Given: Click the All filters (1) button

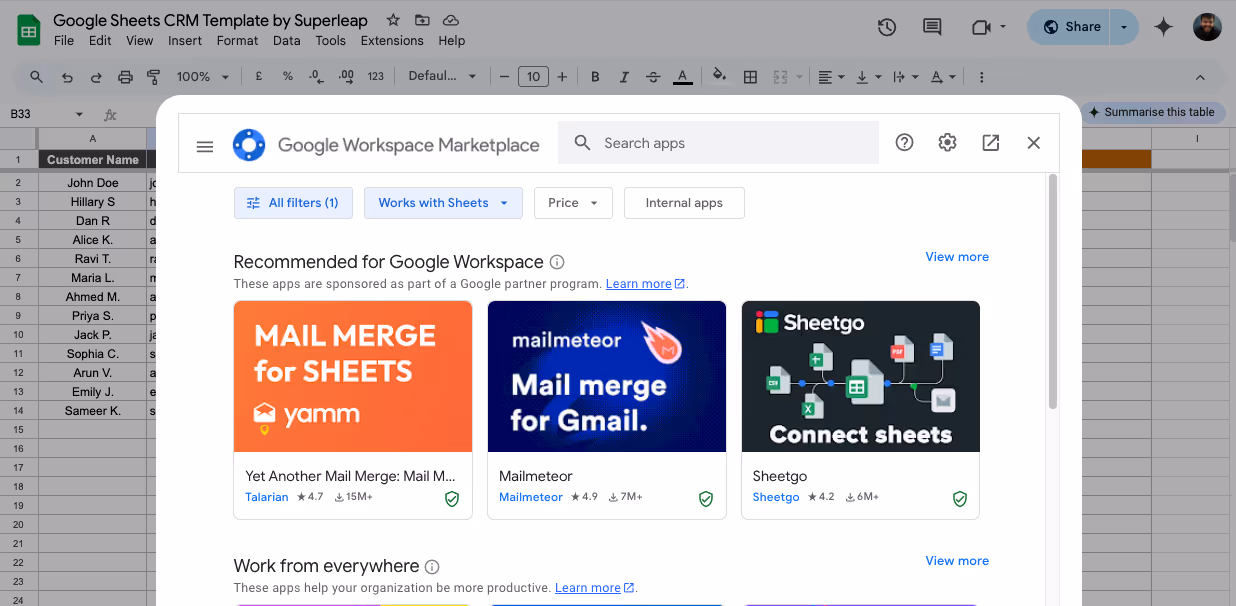Looking at the screenshot, I should [x=292, y=203].
